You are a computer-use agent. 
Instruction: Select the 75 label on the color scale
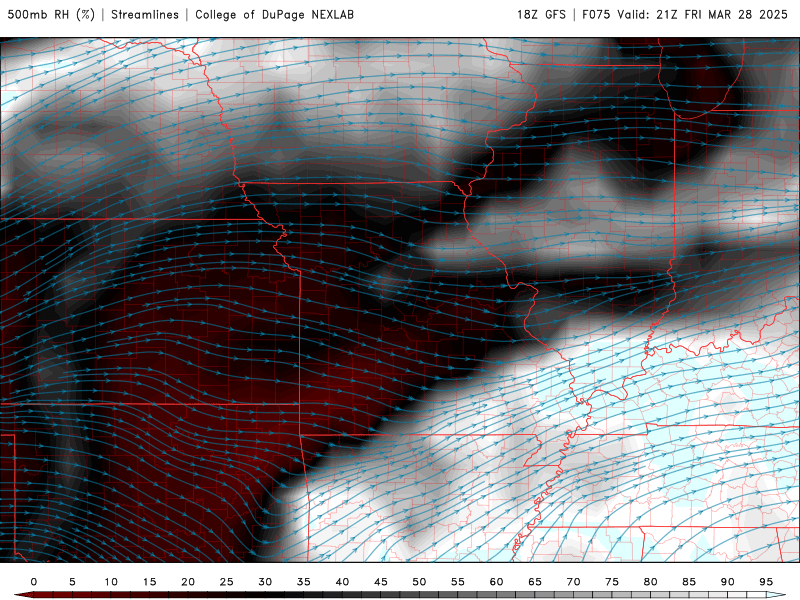coord(612,582)
